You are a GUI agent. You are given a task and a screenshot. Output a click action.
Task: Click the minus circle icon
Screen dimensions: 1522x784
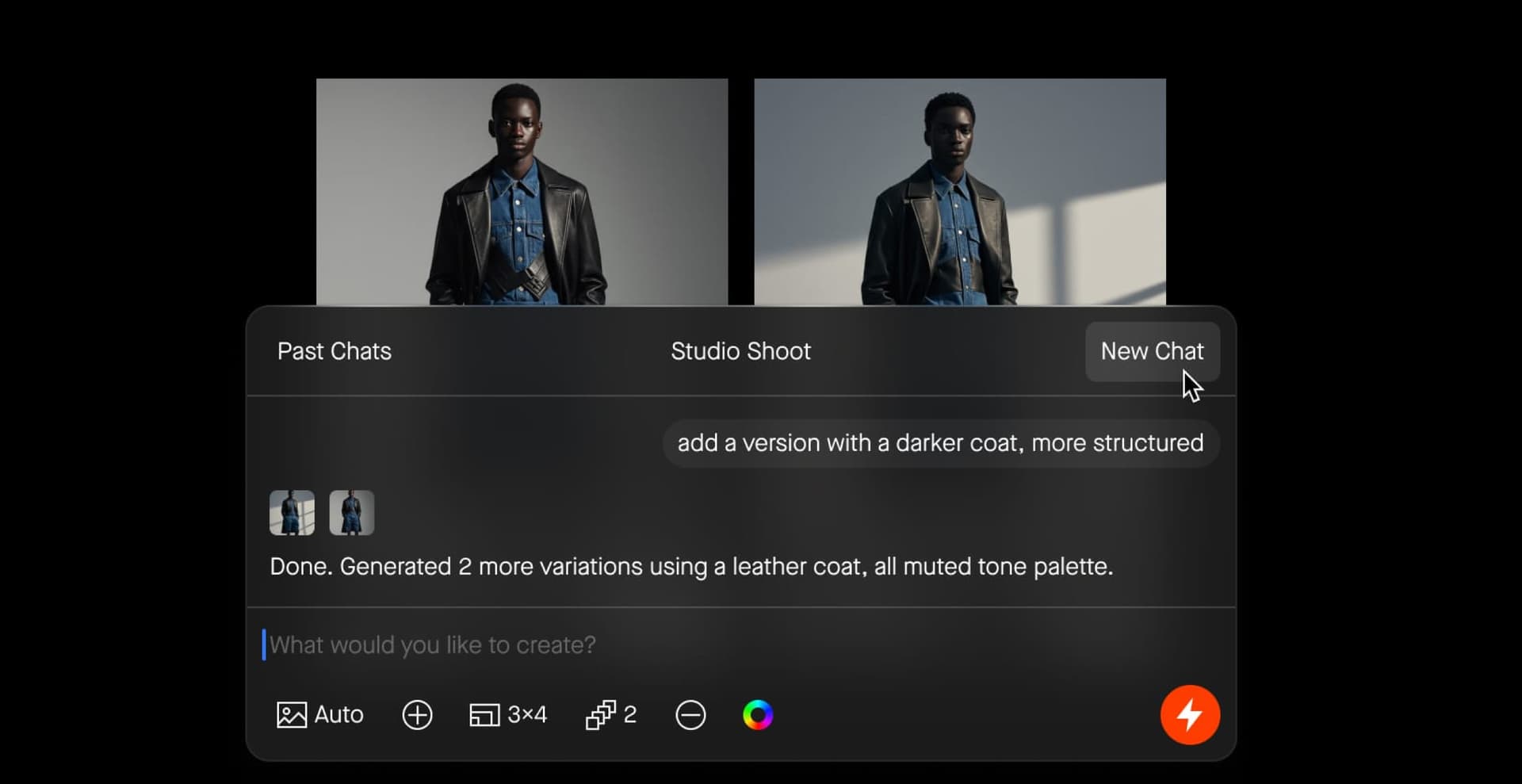pyautogui.click(x=690, y=715)
